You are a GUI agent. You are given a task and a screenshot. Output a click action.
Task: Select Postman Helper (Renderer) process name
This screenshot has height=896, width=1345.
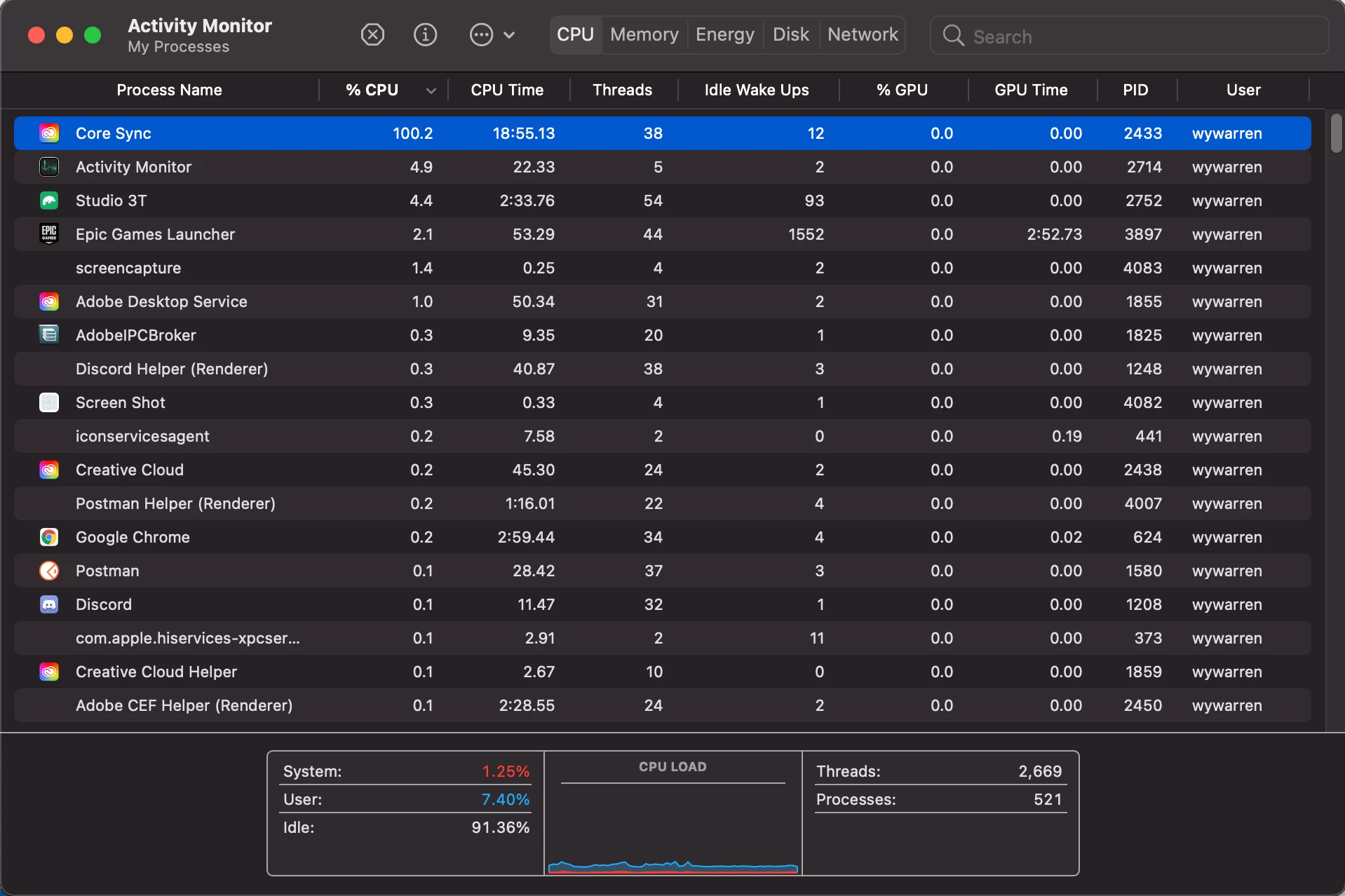pos(175,503)
